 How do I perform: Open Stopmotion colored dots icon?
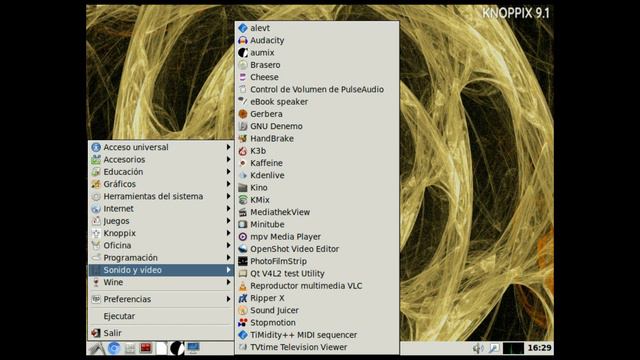click(243, 322)
